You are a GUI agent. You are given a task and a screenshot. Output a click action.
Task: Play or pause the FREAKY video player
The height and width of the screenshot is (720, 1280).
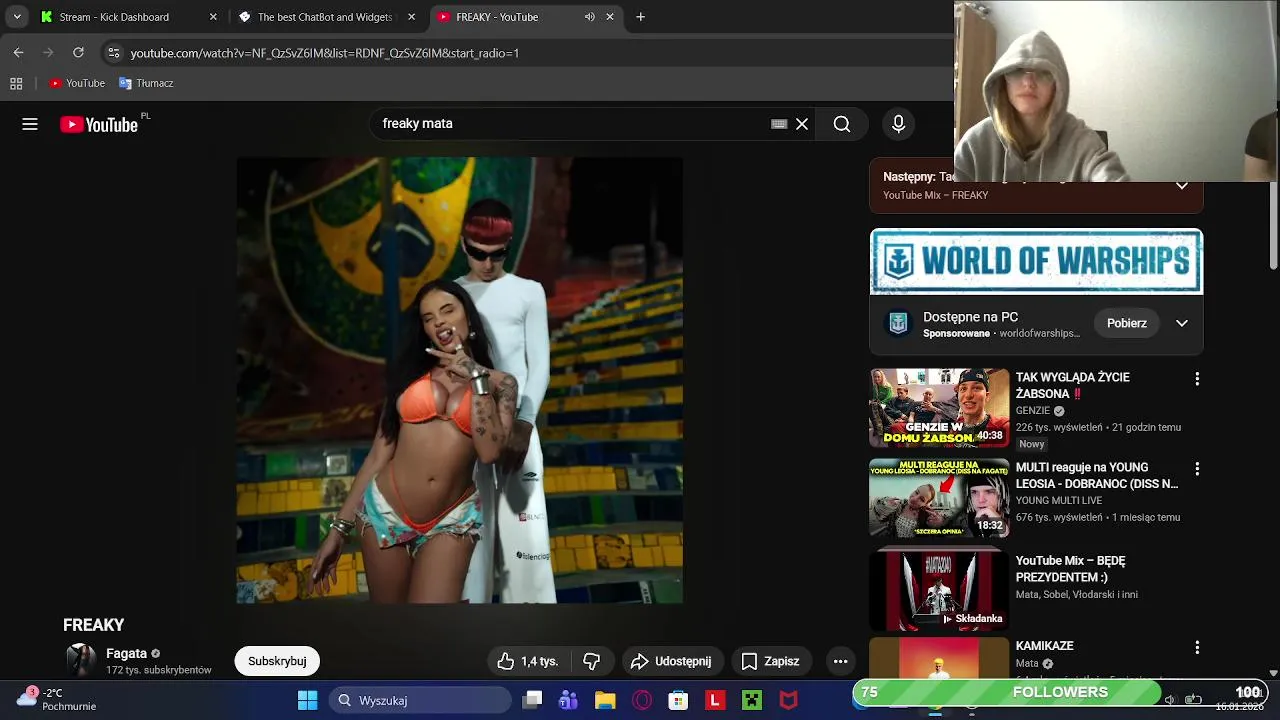click(x=460, y=380)
